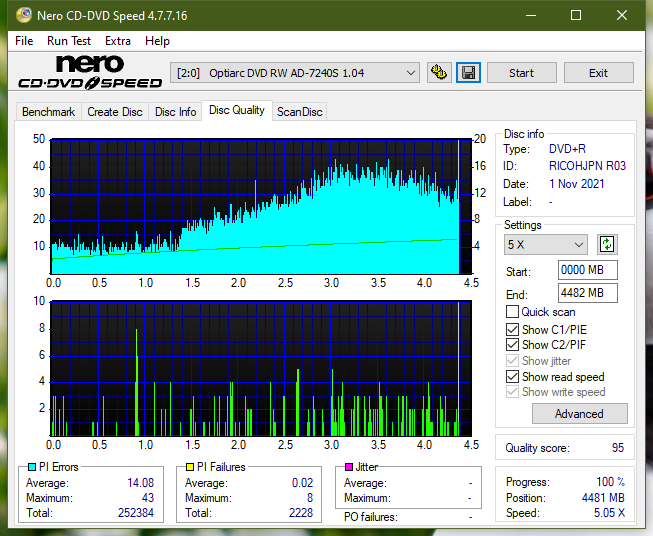Click PI Failures average 0.02
653x536 pixels.
click(x=302, y=482)
